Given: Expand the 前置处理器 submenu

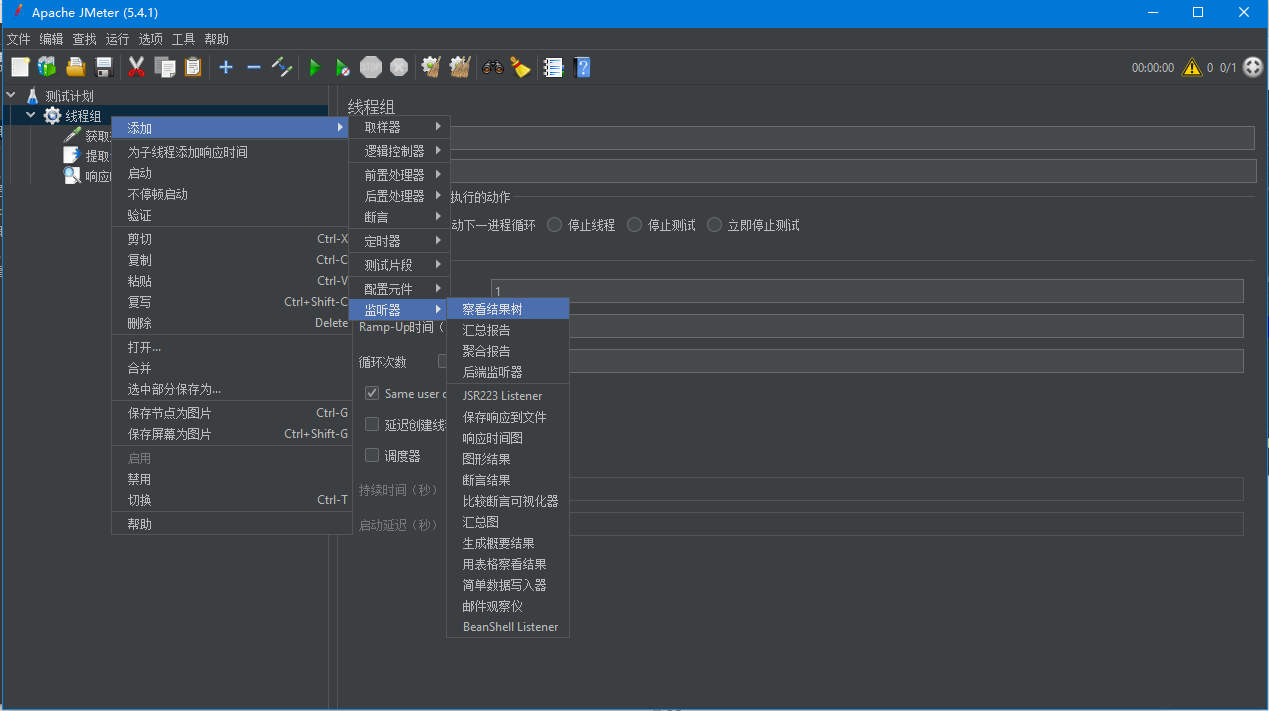Looking at the screenshot, I should click(x=399, y=175).
